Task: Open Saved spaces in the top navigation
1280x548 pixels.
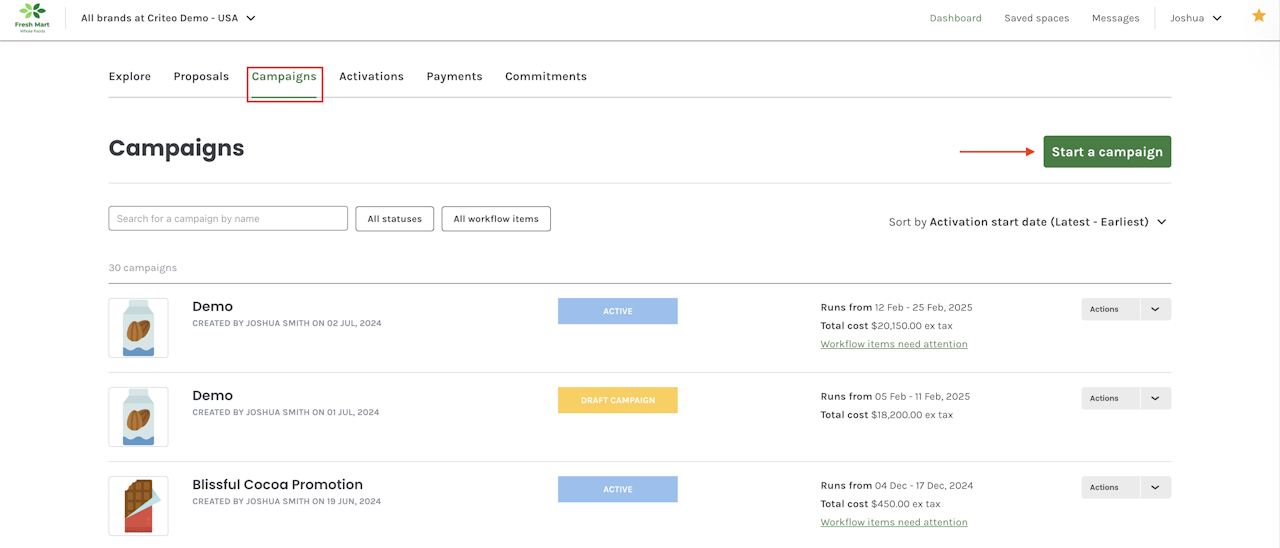Action: (x=1036, y=18)
